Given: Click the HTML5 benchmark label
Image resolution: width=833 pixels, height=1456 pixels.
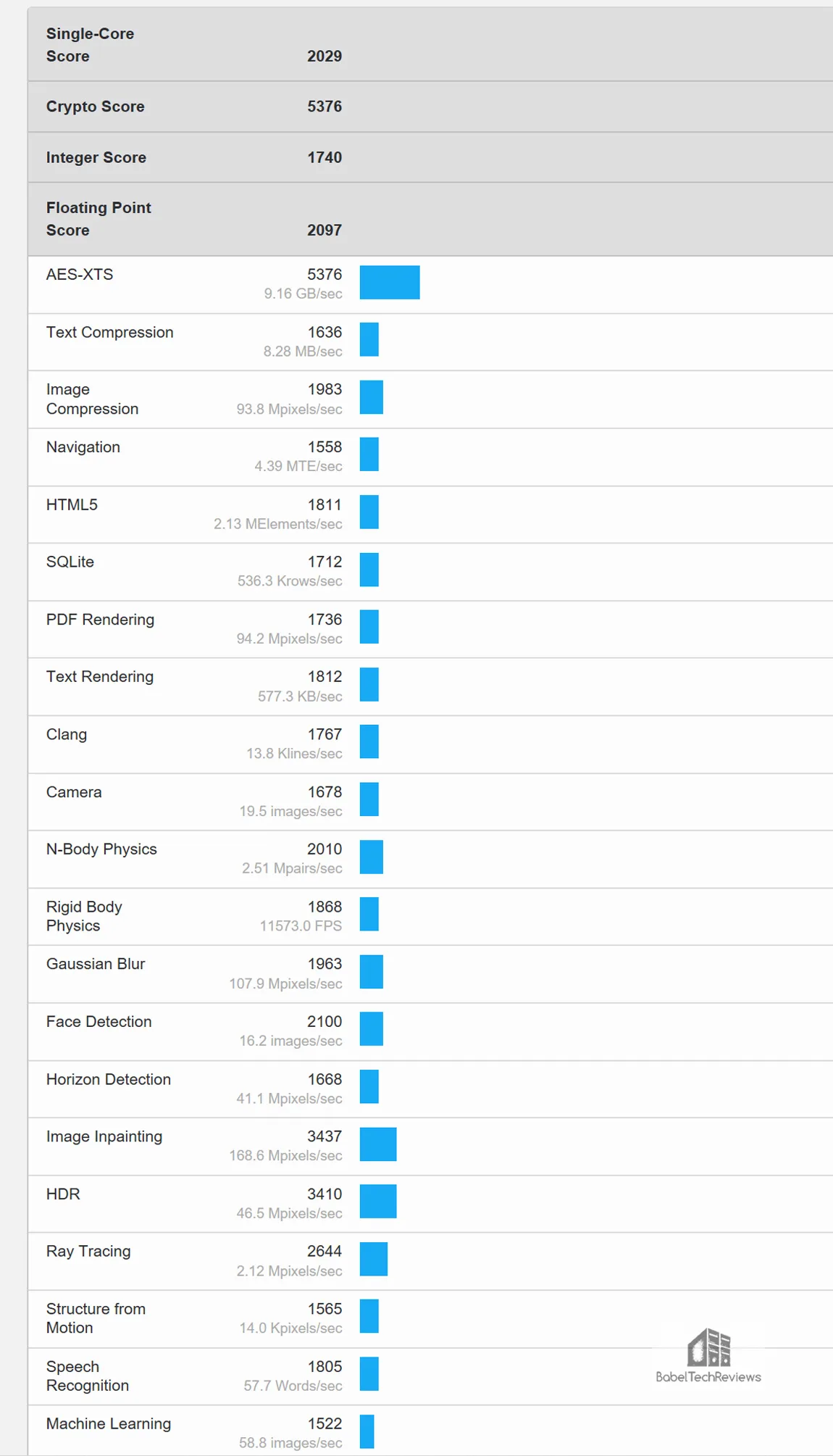Looking at the screenshot, I should point(72,504).
